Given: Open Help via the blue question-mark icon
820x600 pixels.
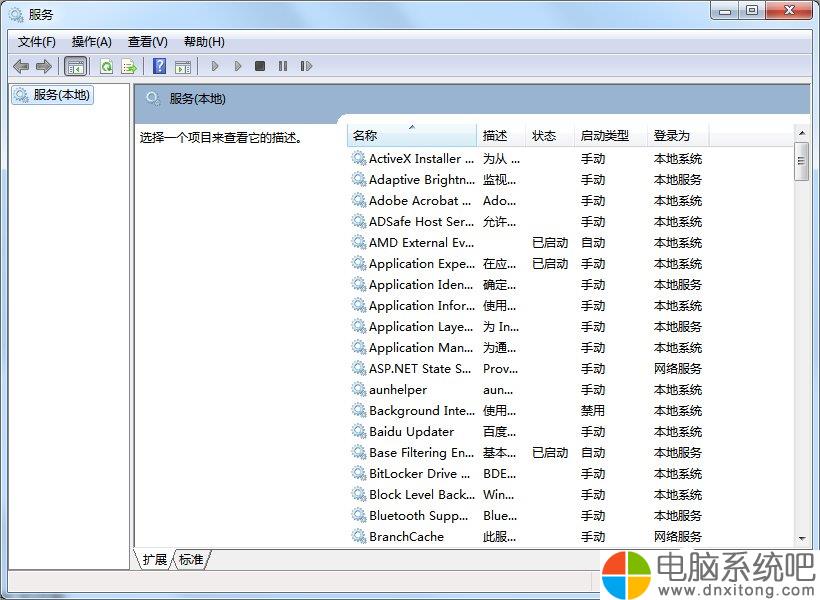Looking at the screenshot, I should (160, 66).
